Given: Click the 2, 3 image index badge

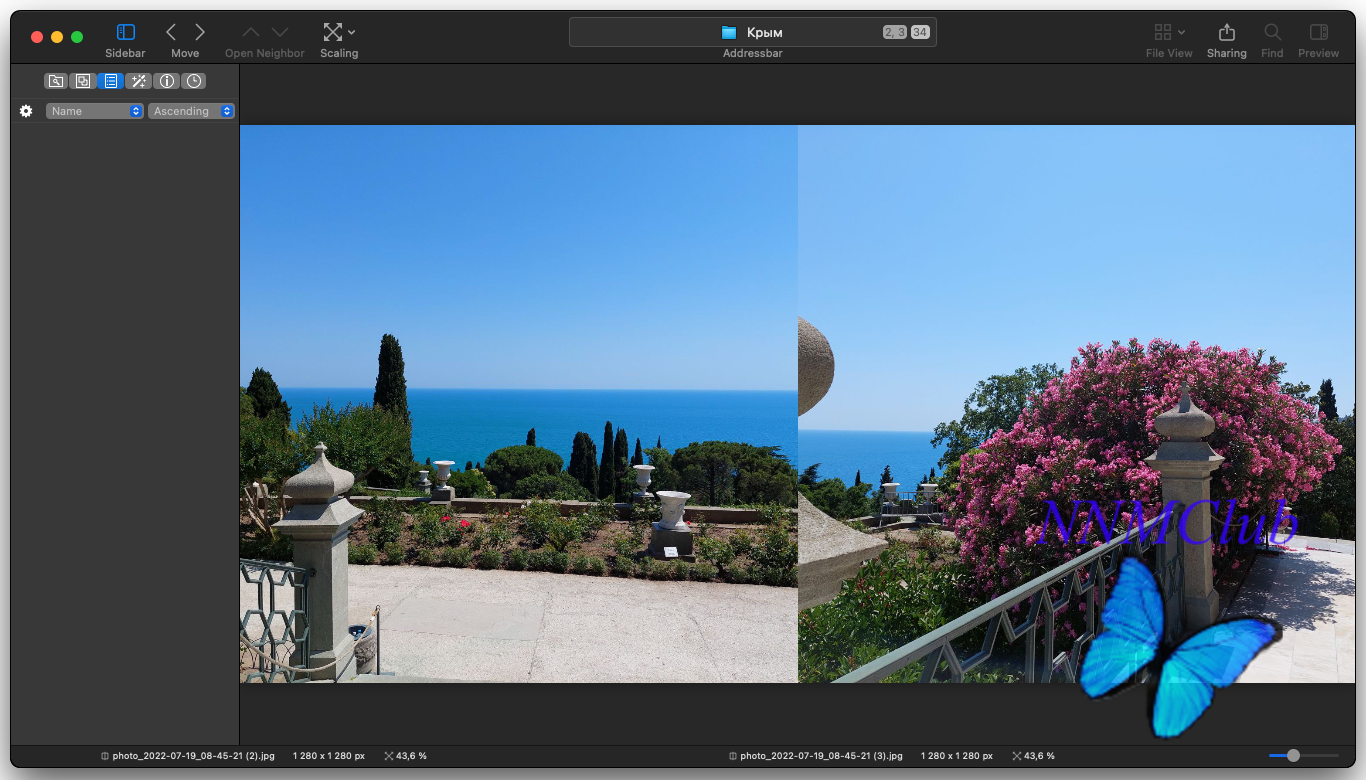Looking at the screenshot, I should 895,32.
